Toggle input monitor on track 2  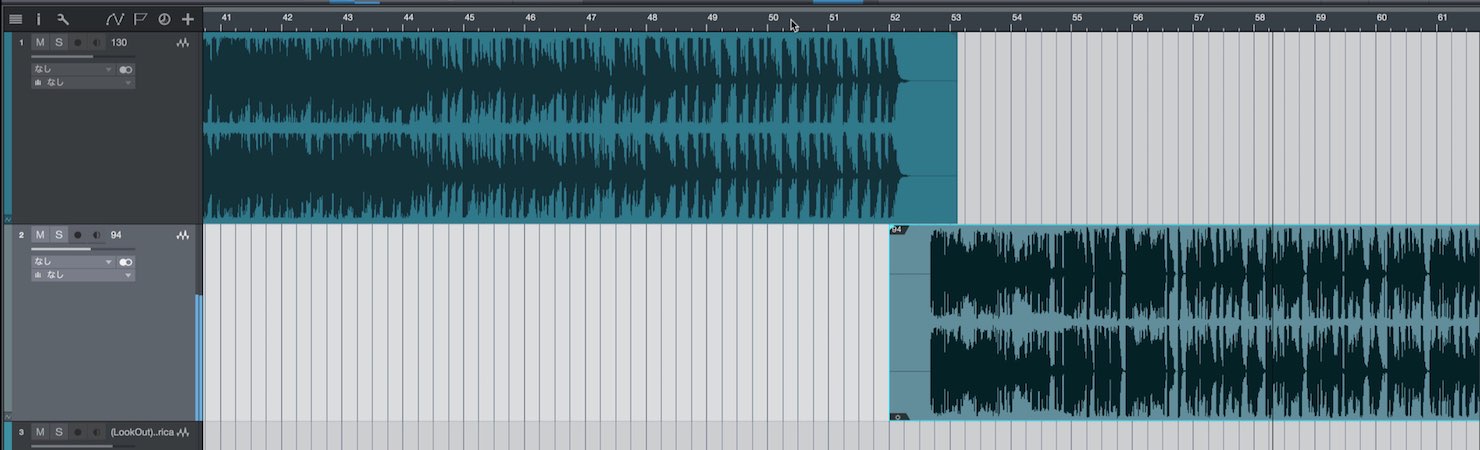coord(96,235)
